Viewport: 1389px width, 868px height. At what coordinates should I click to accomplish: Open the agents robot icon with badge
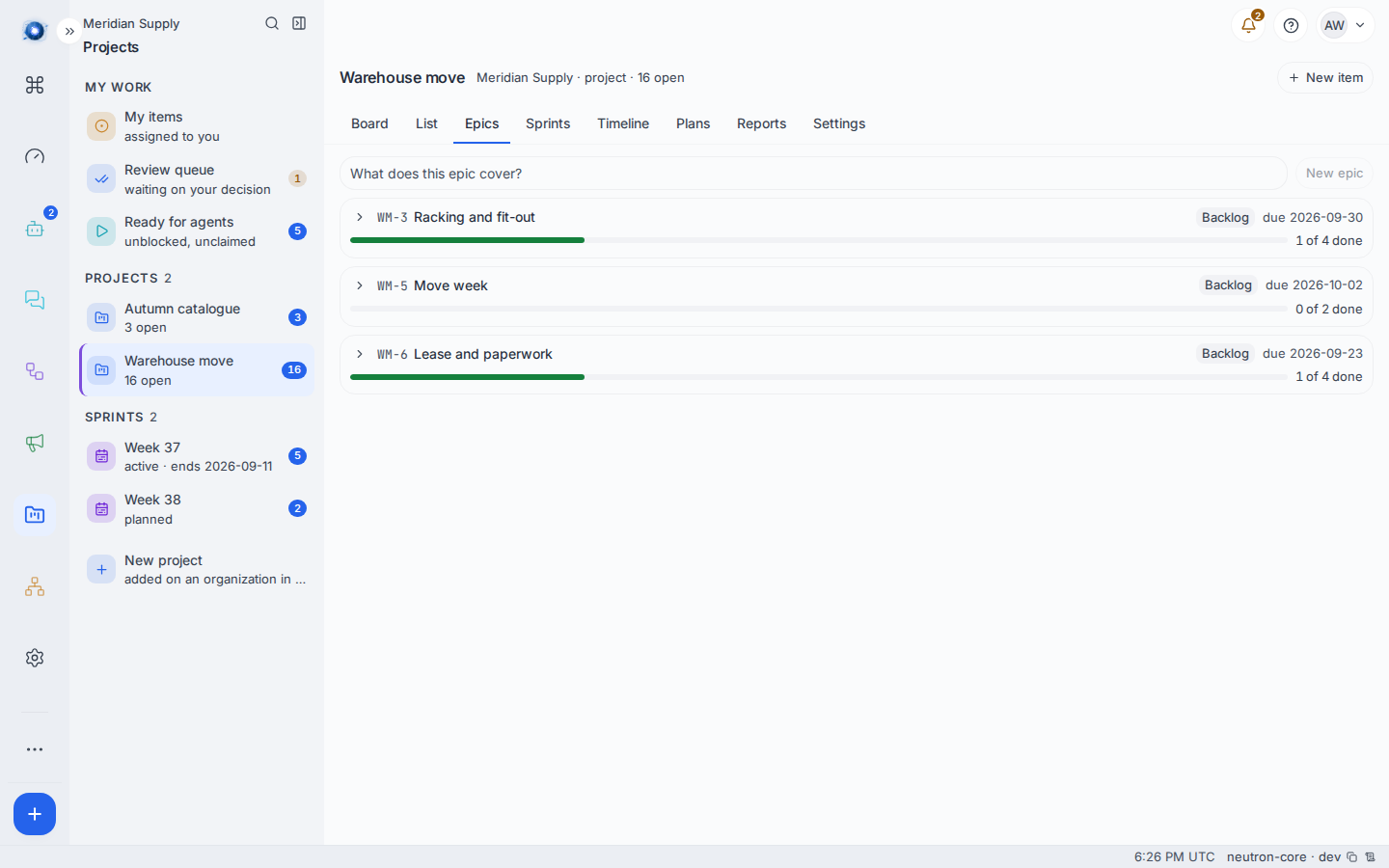(x=35, y=229)
